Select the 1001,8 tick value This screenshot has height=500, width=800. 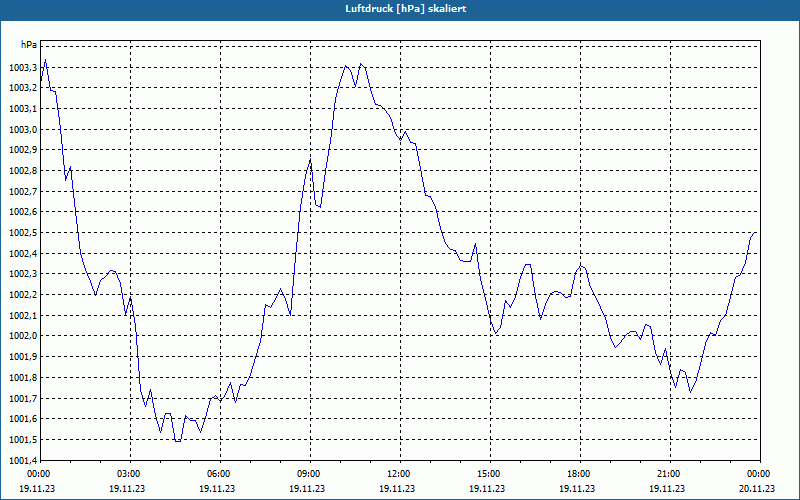tap(23, 378)
